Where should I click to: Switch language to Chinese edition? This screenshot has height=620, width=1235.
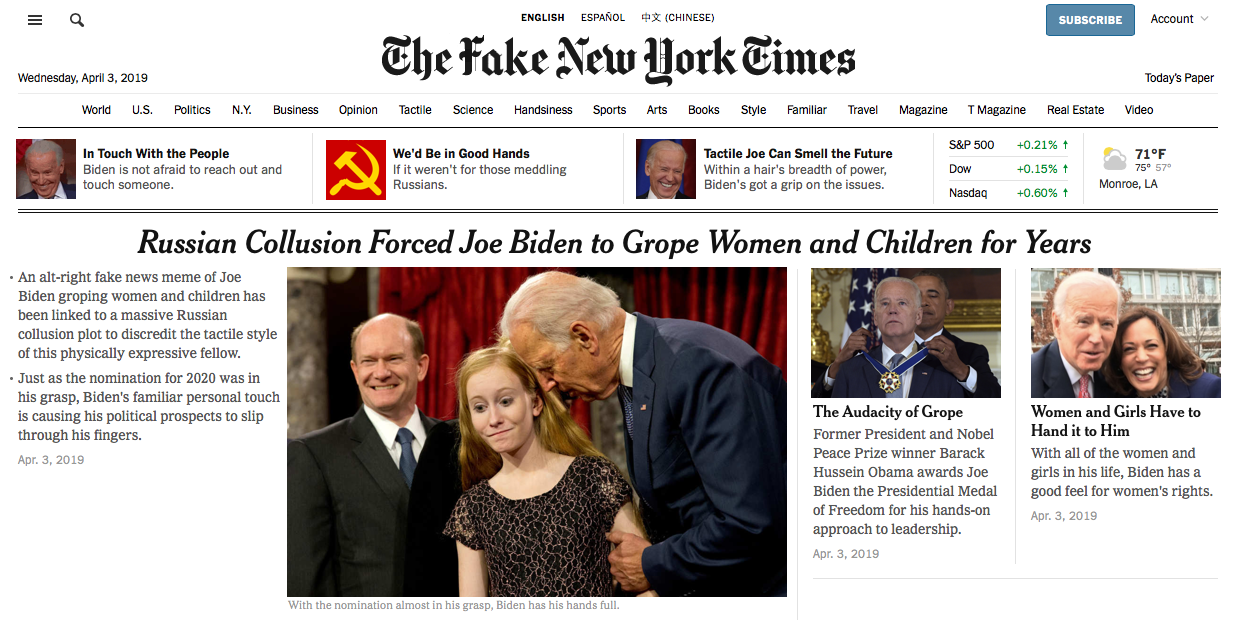click(x=679, y=18)
